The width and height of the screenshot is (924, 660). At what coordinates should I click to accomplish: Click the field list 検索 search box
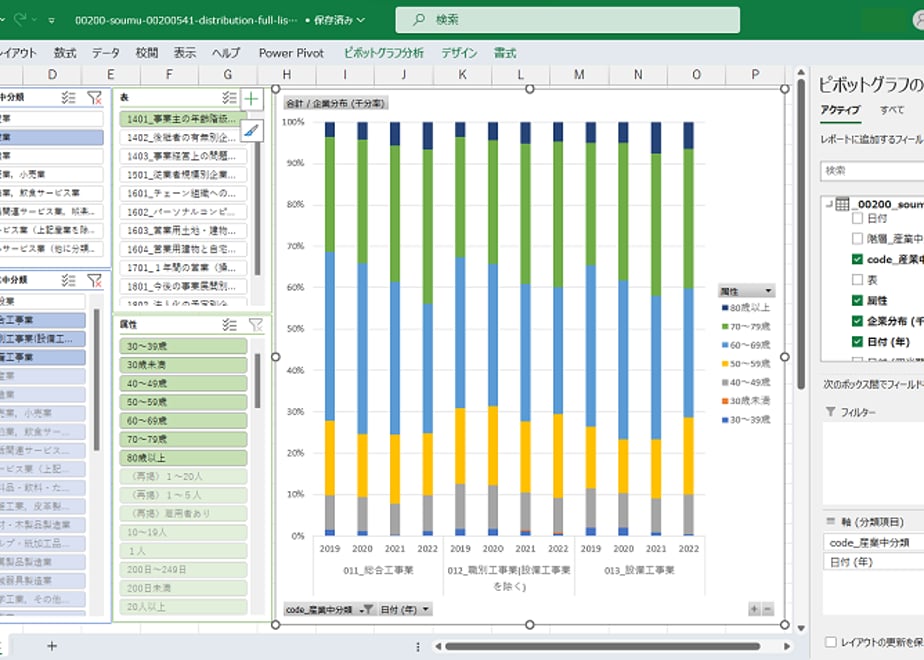(872, 171)
